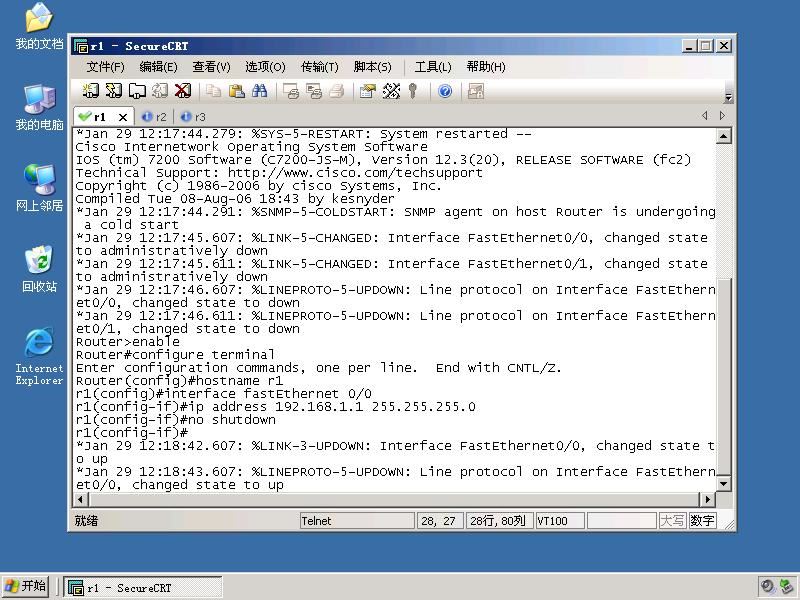The image size is (800, 600).
Task: Click the 就绪 status text
Action: coord(86,521)
